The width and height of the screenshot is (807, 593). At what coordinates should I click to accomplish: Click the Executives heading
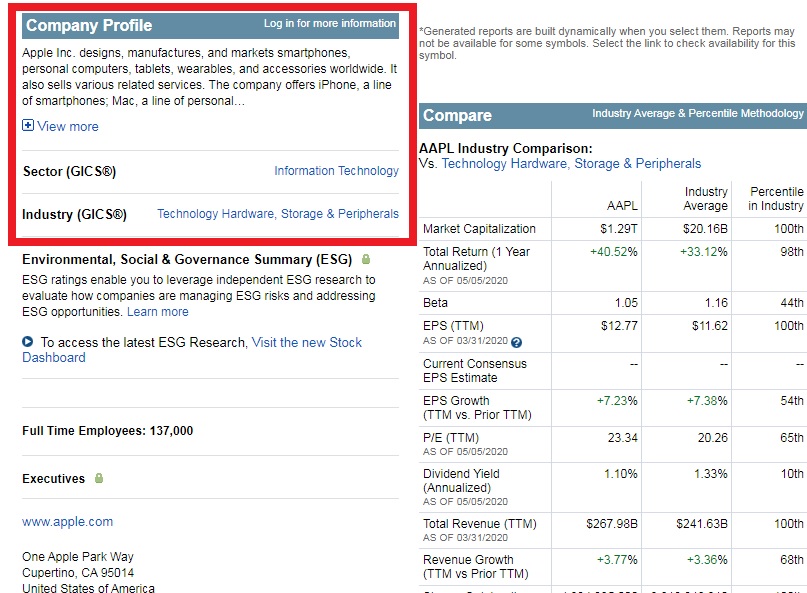tap(54, 479)
